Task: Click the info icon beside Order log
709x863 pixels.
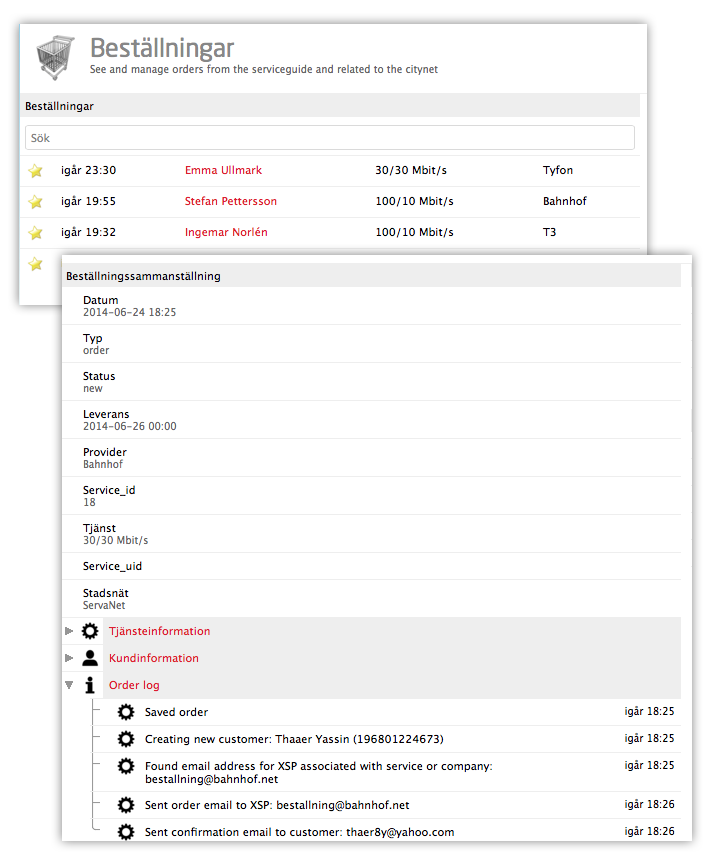Action: point(90,685)
